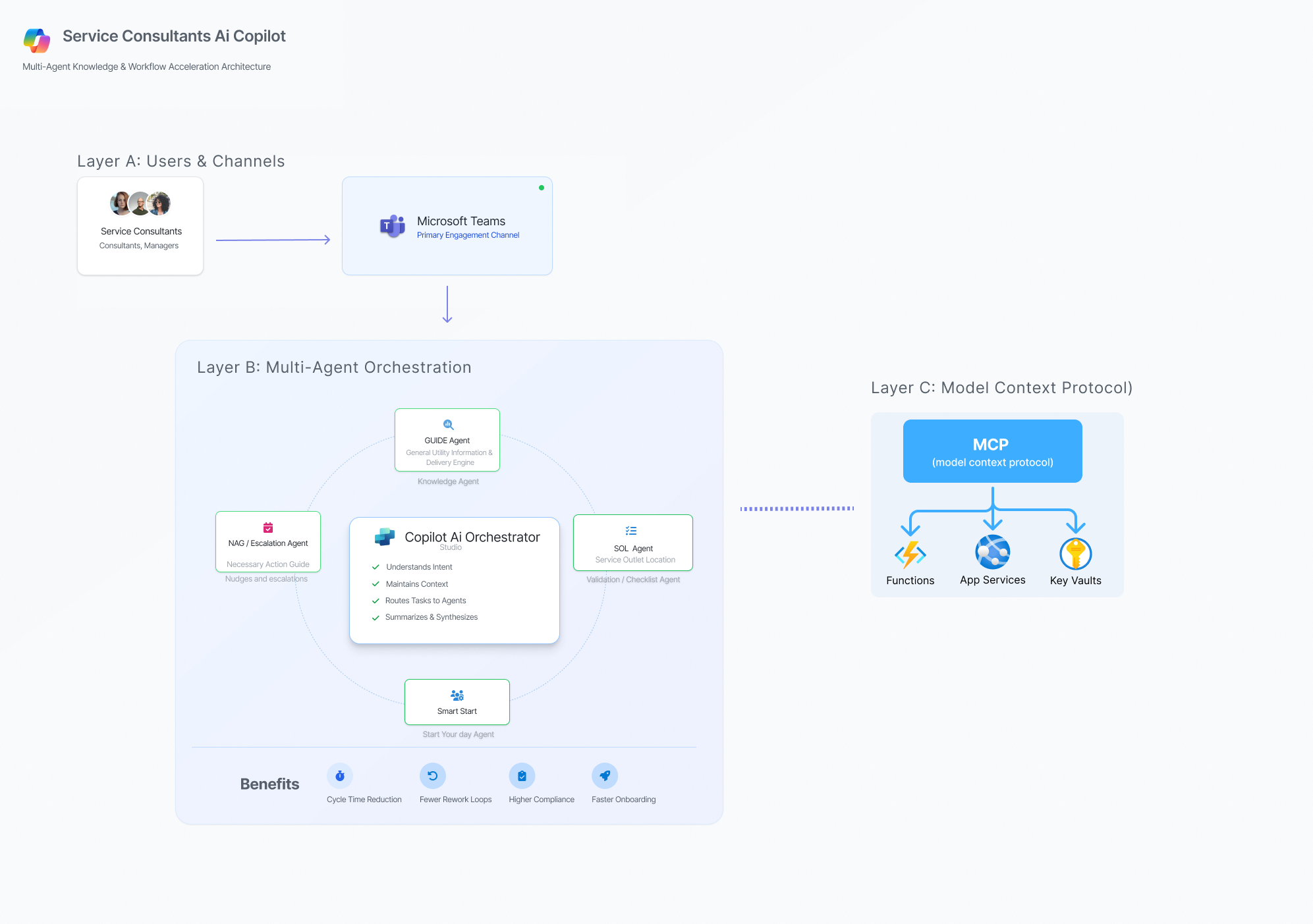This screenshot has height=924, width=1313.
Task: Click 'Maintains Context' text
Action: (x=417, y=584)
